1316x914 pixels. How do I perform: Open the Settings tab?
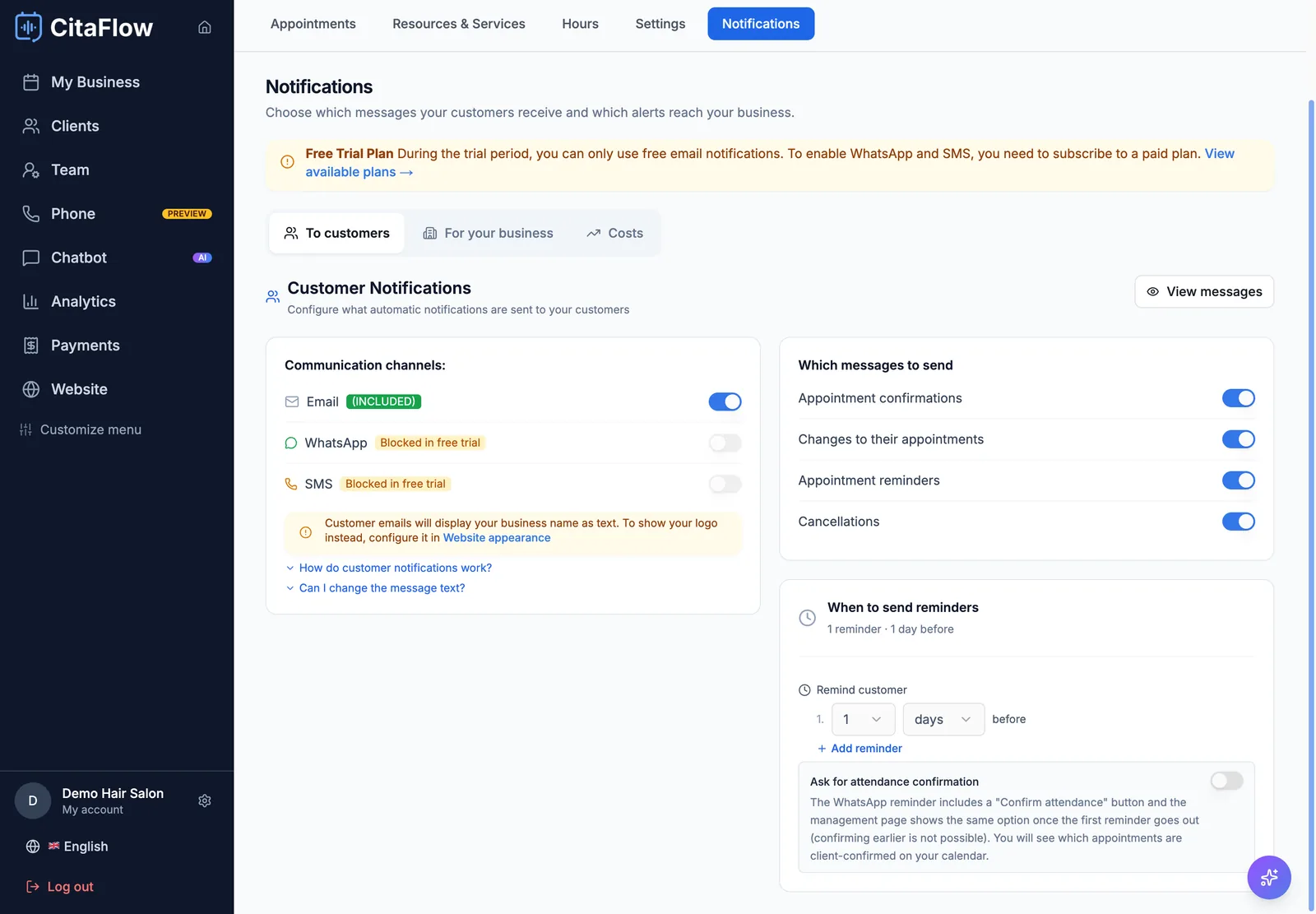coord(660,24)
